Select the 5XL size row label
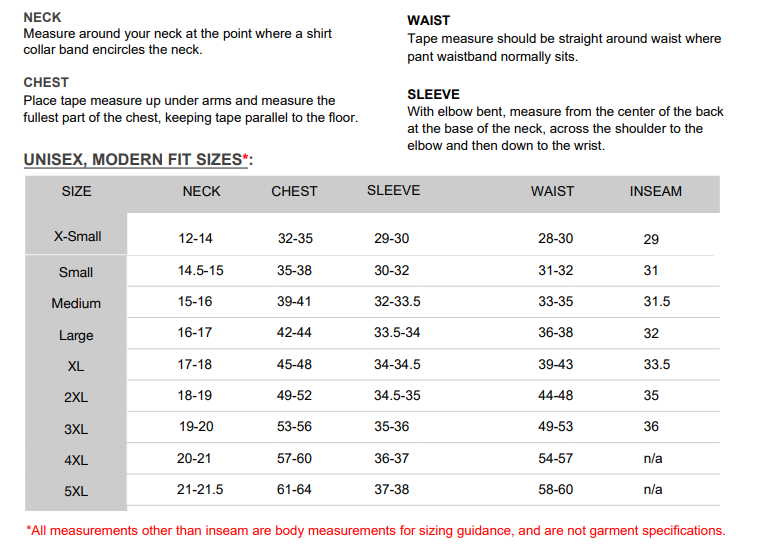The width and height of the screenshot is (766, 553). click(76, 492)
